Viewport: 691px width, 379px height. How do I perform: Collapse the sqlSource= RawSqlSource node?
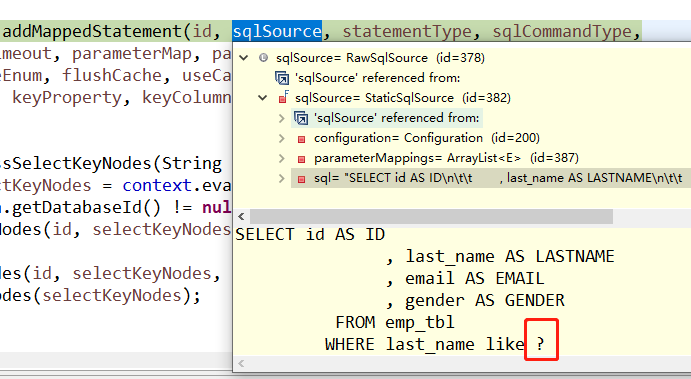243,58
